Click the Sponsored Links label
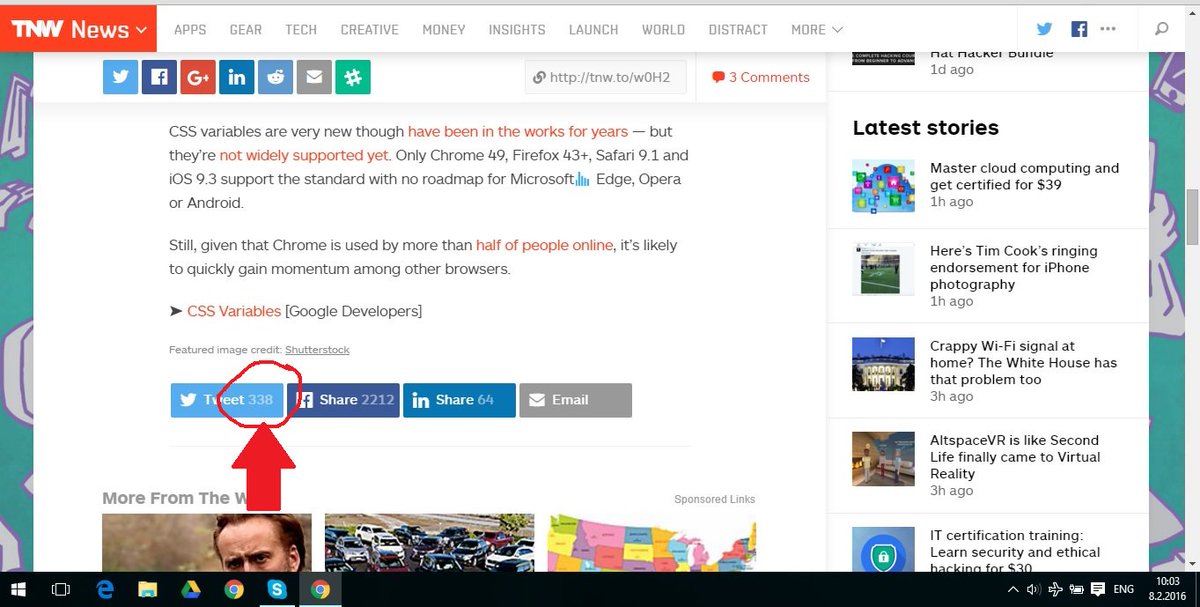1200x607 pixels. point(715,499)
